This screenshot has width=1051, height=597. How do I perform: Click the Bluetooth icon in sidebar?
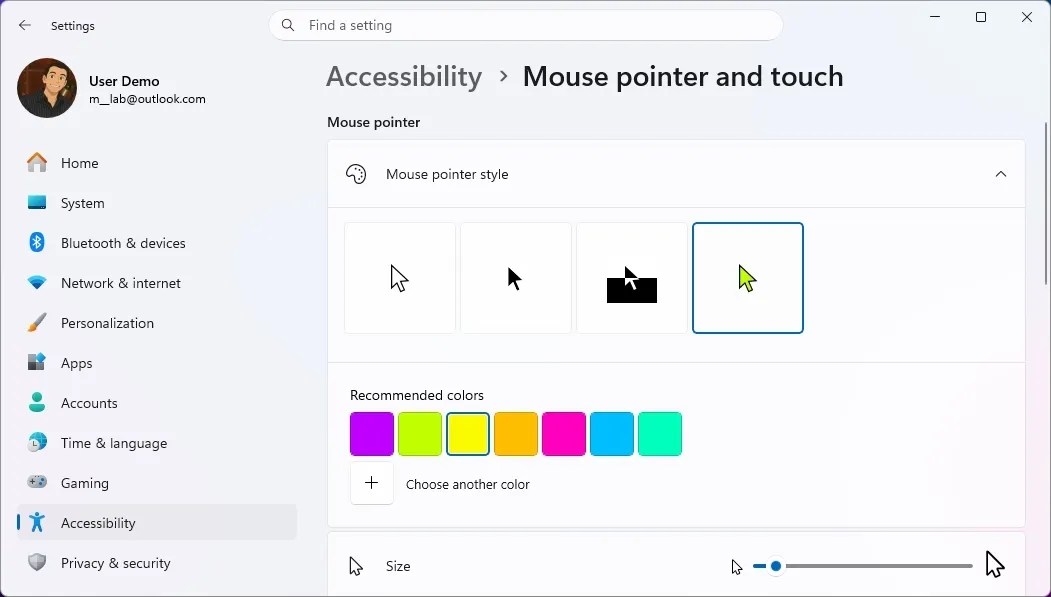[x=37, y=243]
